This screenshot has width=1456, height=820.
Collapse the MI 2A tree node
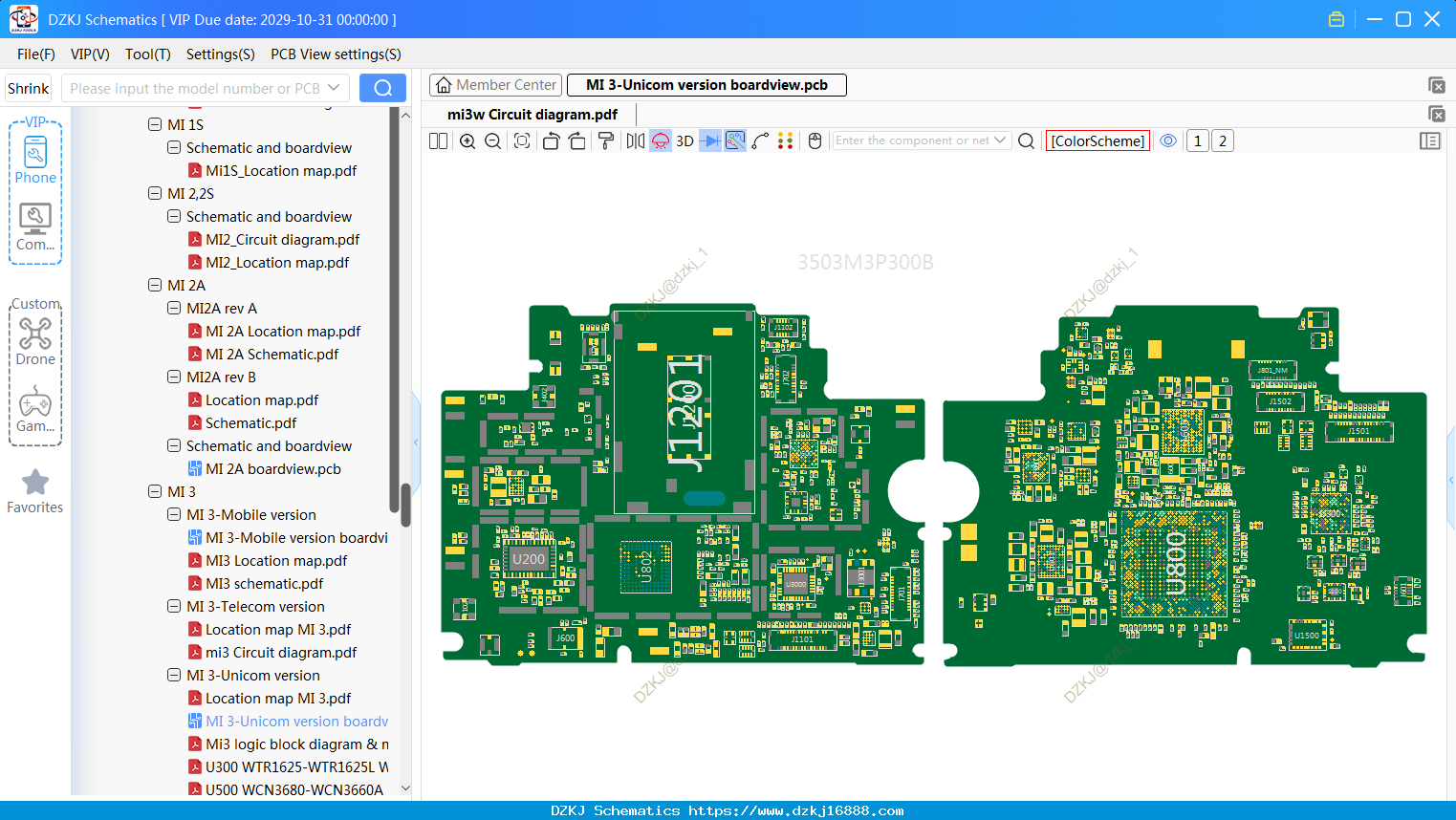pyautogui.click(x=155, y=285)
